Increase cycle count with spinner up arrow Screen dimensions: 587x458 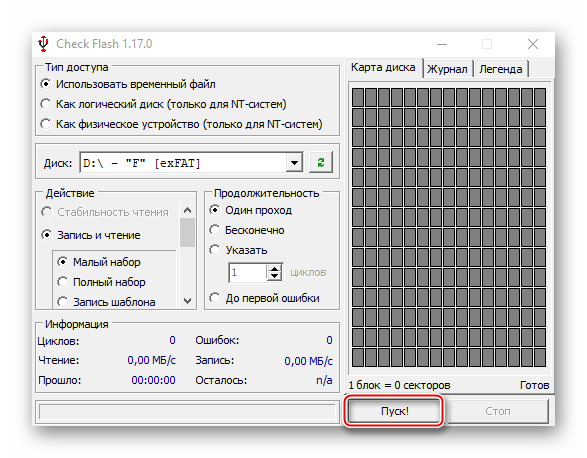[274, 269]
